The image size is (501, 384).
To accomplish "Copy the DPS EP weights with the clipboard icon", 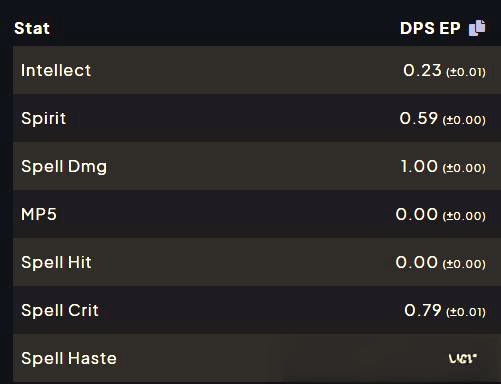I will 477,28.
